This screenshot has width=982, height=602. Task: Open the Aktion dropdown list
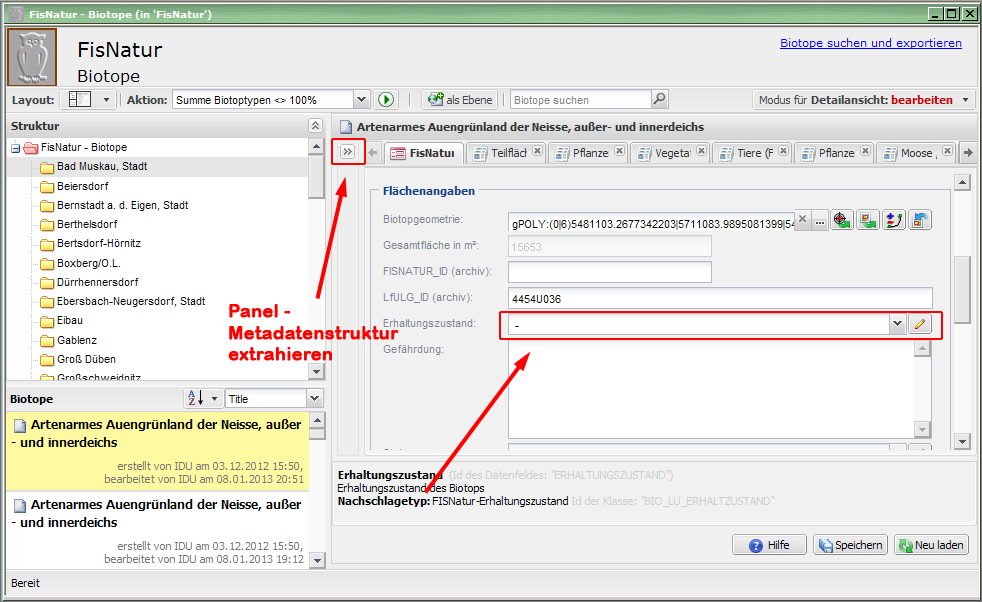[361, 100]
